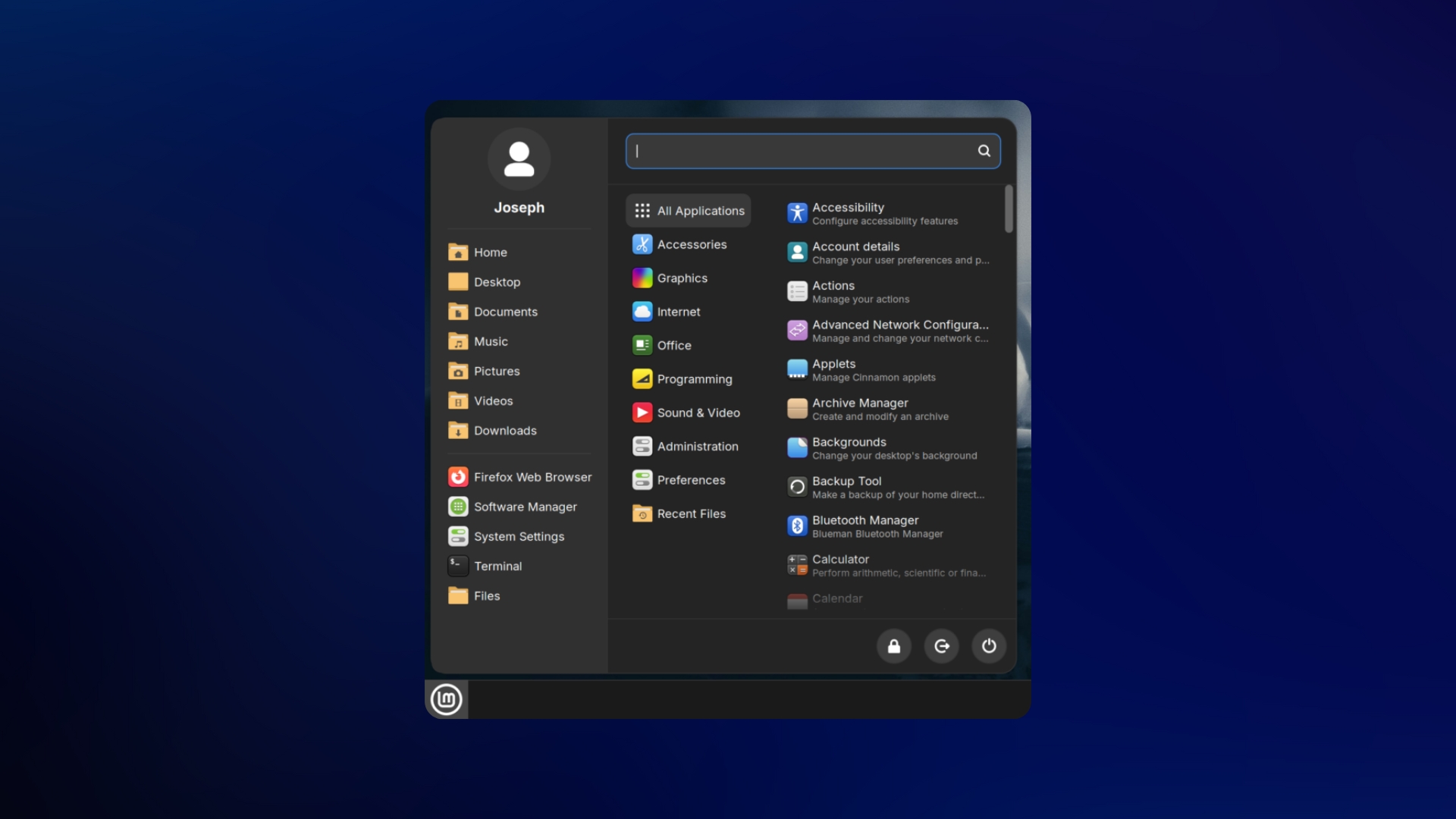Click 'Change your desktop's background' text
Viewport: 1456px width, 819px height.
coord(895,456)
